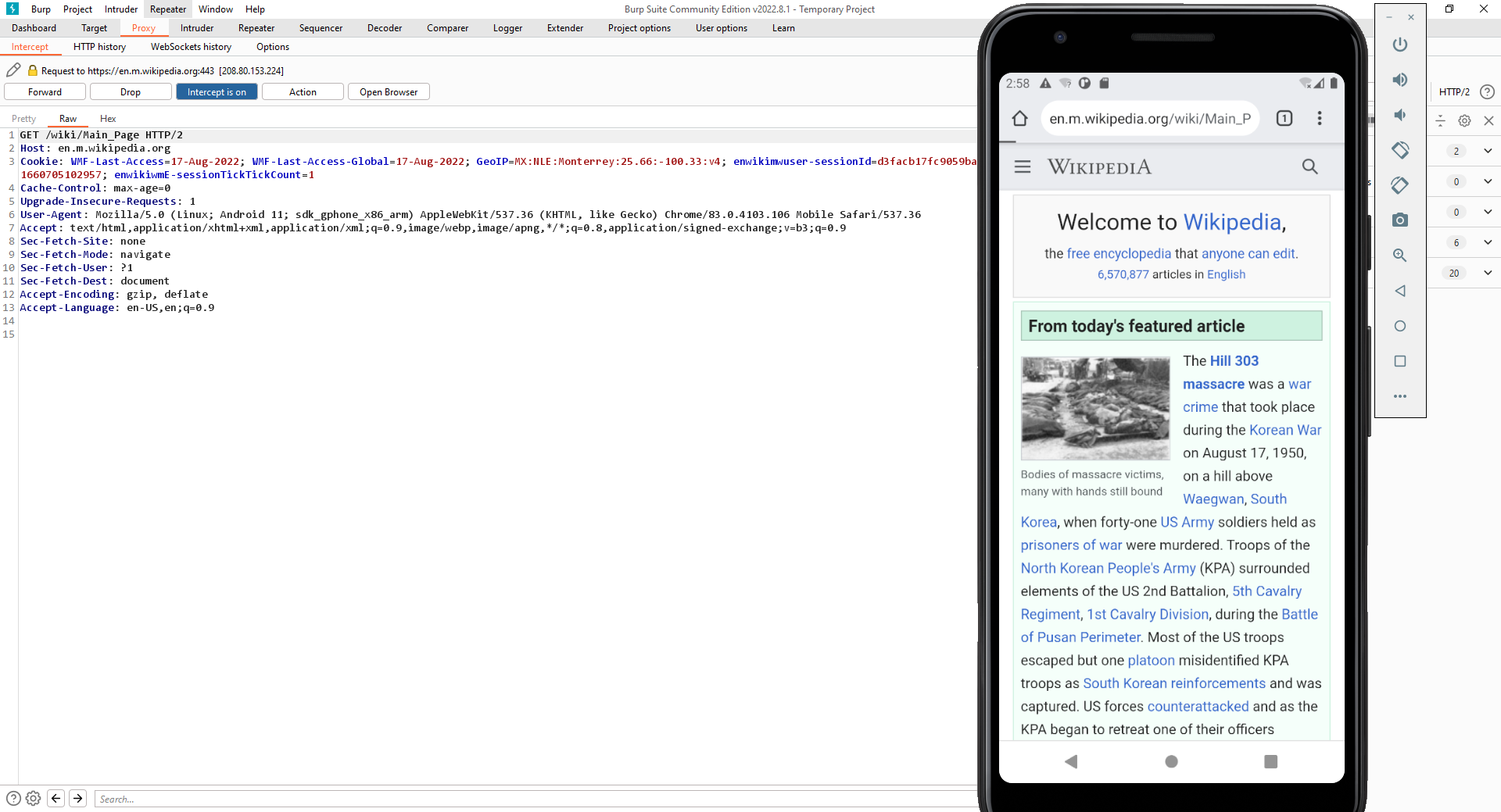Screen dimensions: 1501x812
Task: Click the Burp help question mark icon at bottom
Action: (13, 798)
